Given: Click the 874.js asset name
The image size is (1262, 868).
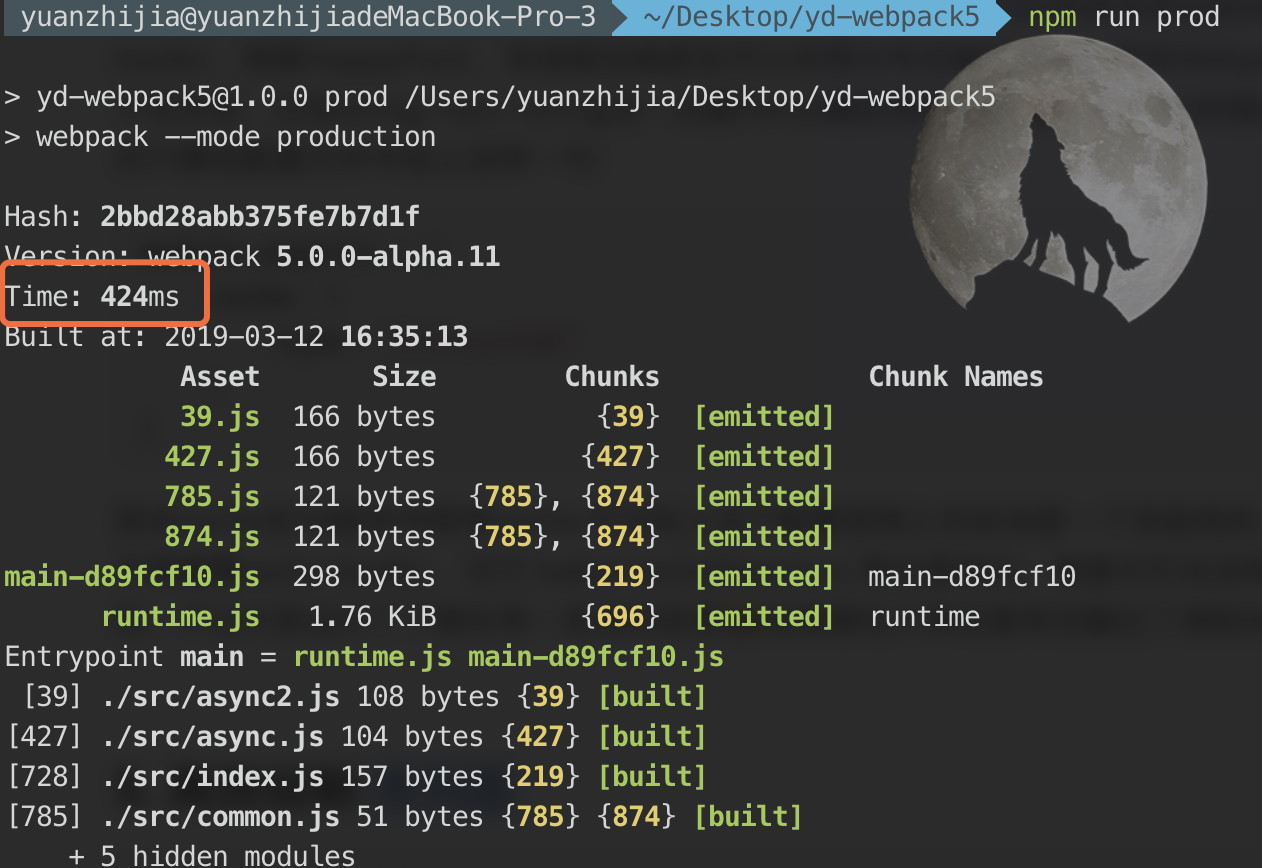Looking at the screenshot, I should point(212,537).
